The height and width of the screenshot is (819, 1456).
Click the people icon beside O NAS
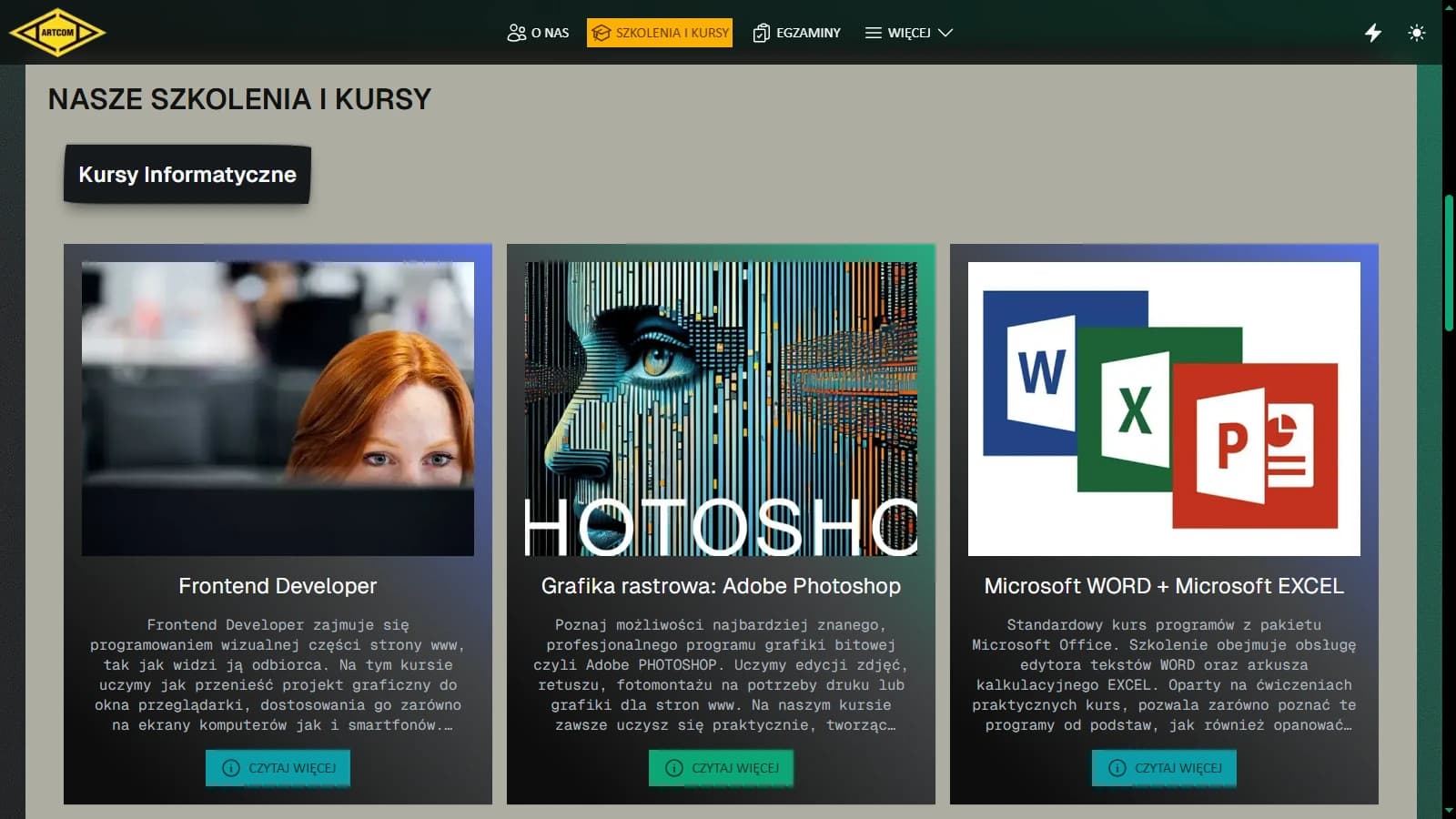[515, 32]
